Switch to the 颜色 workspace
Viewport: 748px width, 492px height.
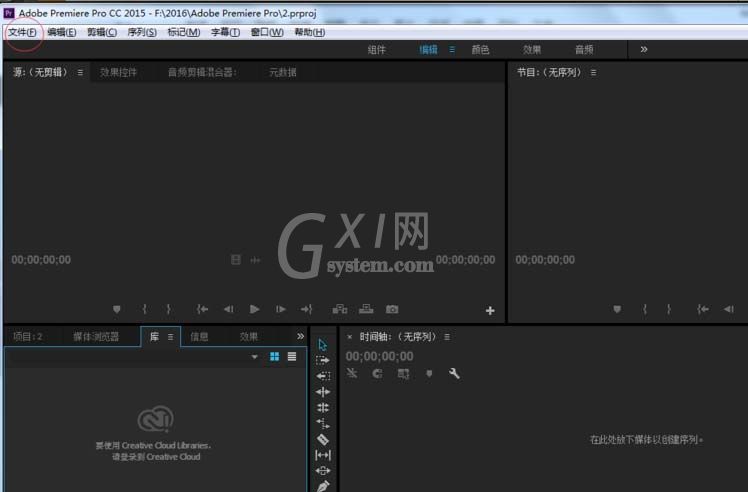click(x=480, y=50)
